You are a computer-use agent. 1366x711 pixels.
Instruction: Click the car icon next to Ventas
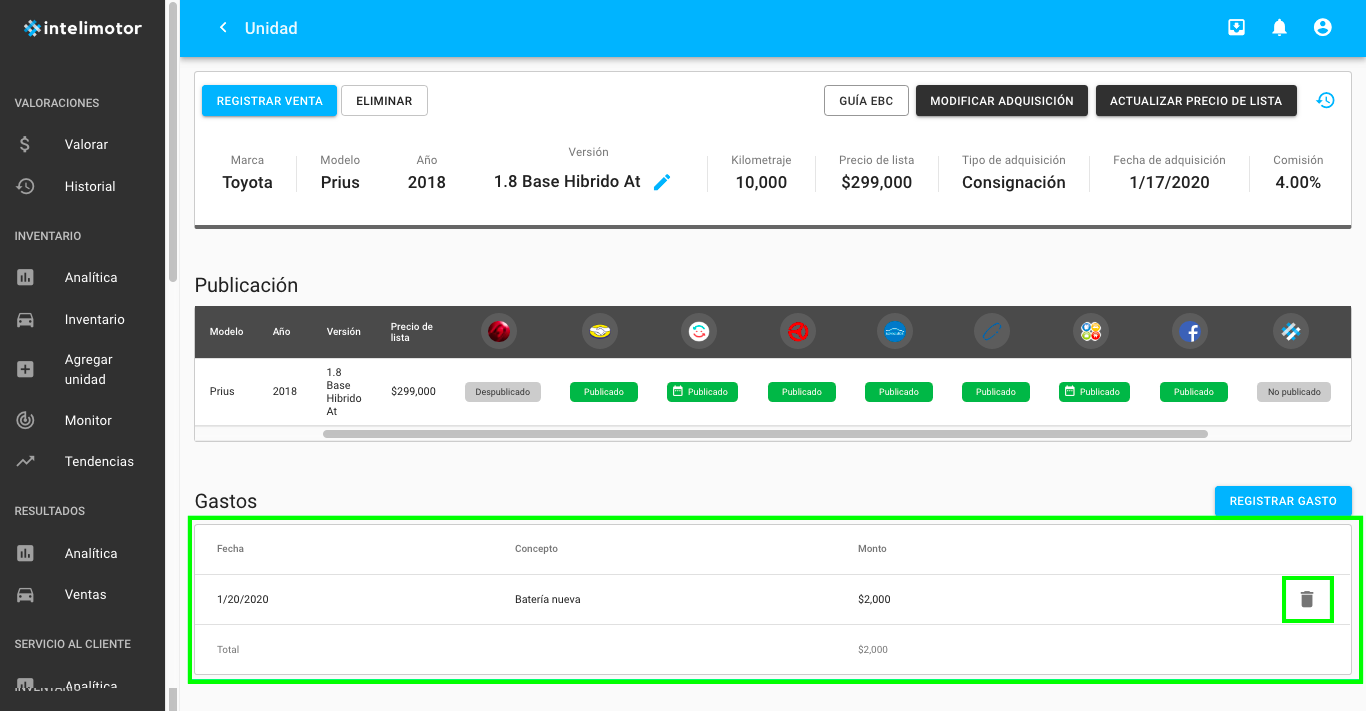pos(25,594)
